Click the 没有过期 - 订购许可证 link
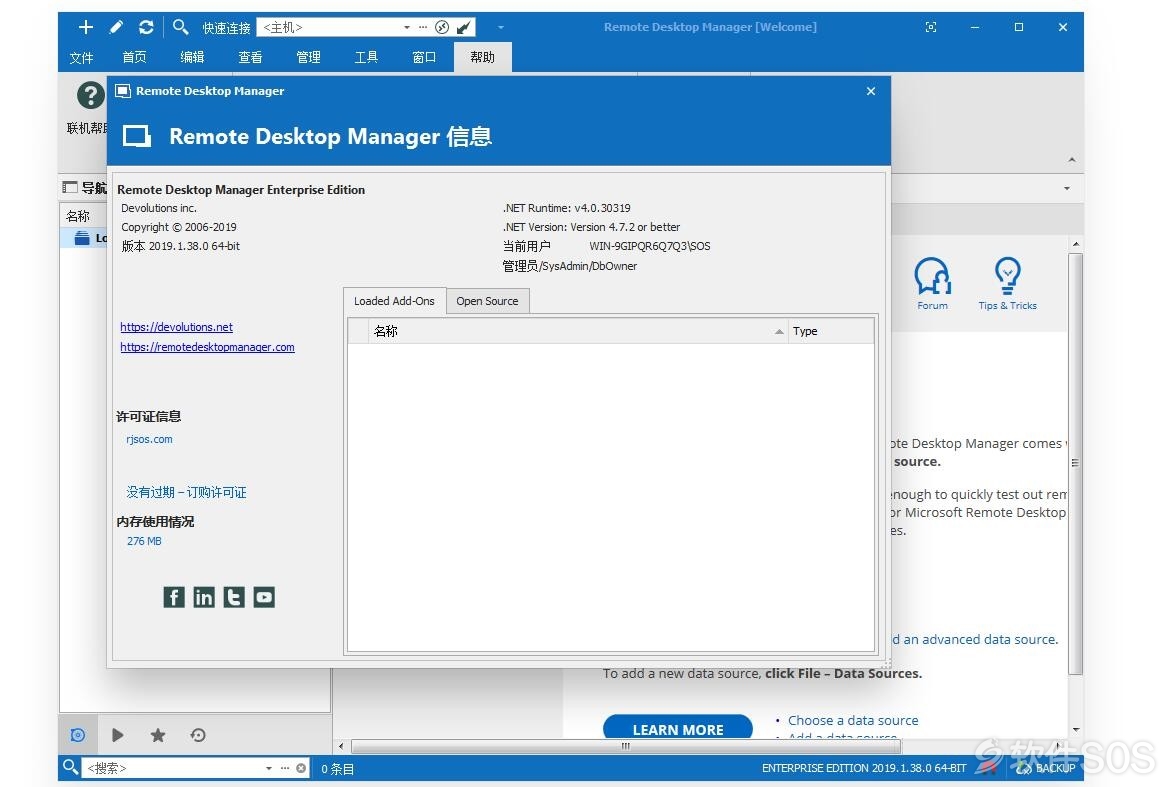 [186, 493]
